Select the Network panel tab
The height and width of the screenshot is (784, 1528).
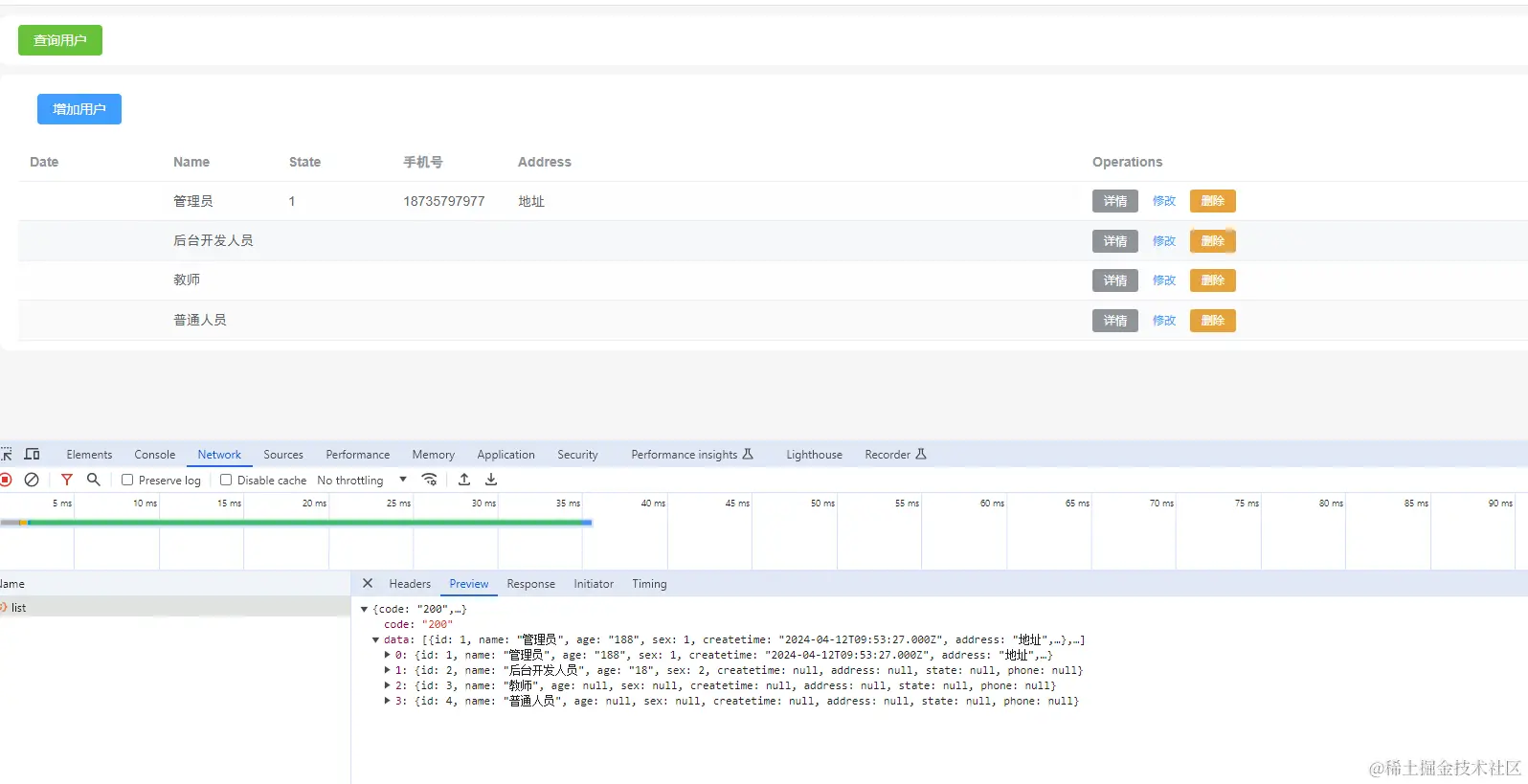[219, 455]
